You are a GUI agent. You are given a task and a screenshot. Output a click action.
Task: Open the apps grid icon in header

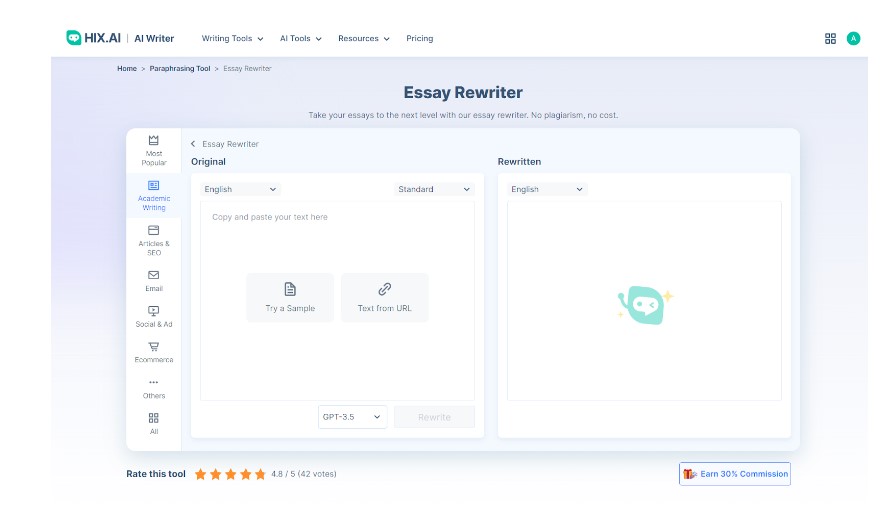[x=830, y=38]
